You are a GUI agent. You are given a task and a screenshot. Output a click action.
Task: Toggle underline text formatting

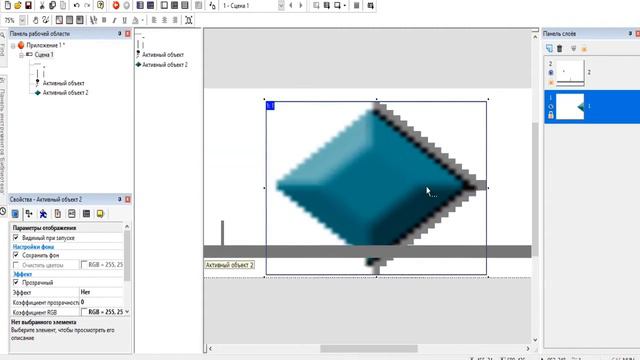click(124, 20)
